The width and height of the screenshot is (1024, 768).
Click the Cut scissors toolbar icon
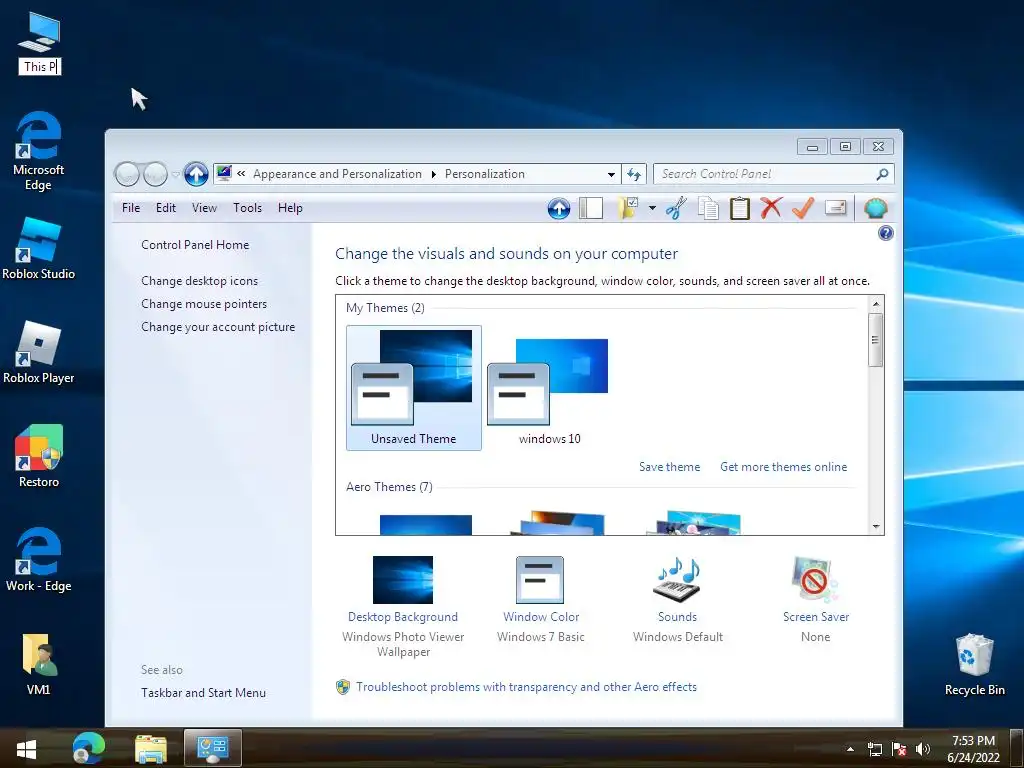point(676,208)
